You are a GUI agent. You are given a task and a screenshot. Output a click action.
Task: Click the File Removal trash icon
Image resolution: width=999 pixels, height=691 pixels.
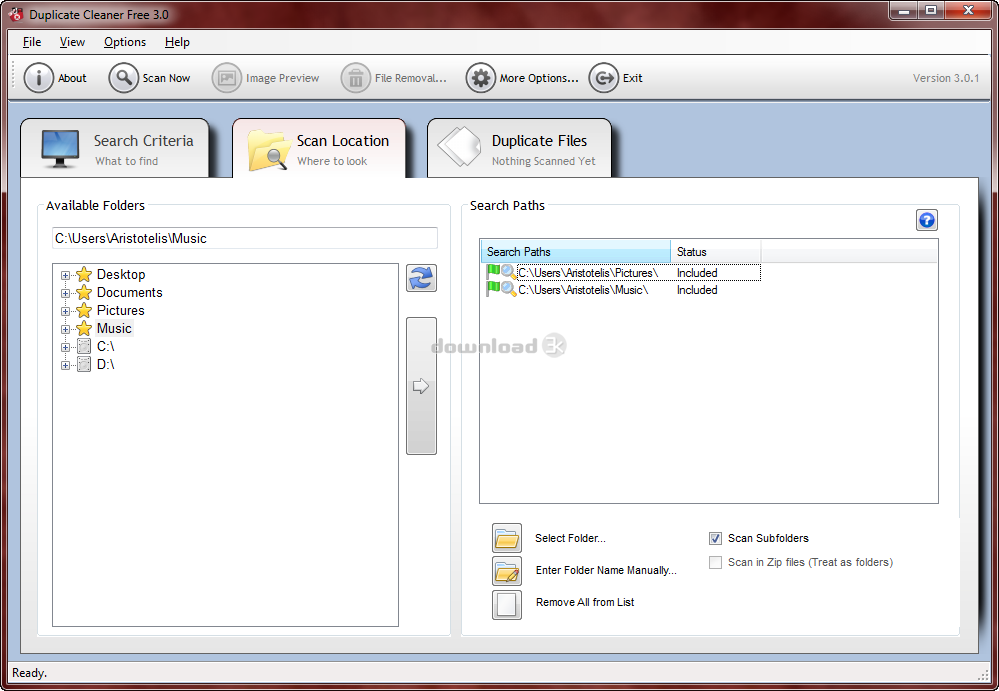pos(356,78)
